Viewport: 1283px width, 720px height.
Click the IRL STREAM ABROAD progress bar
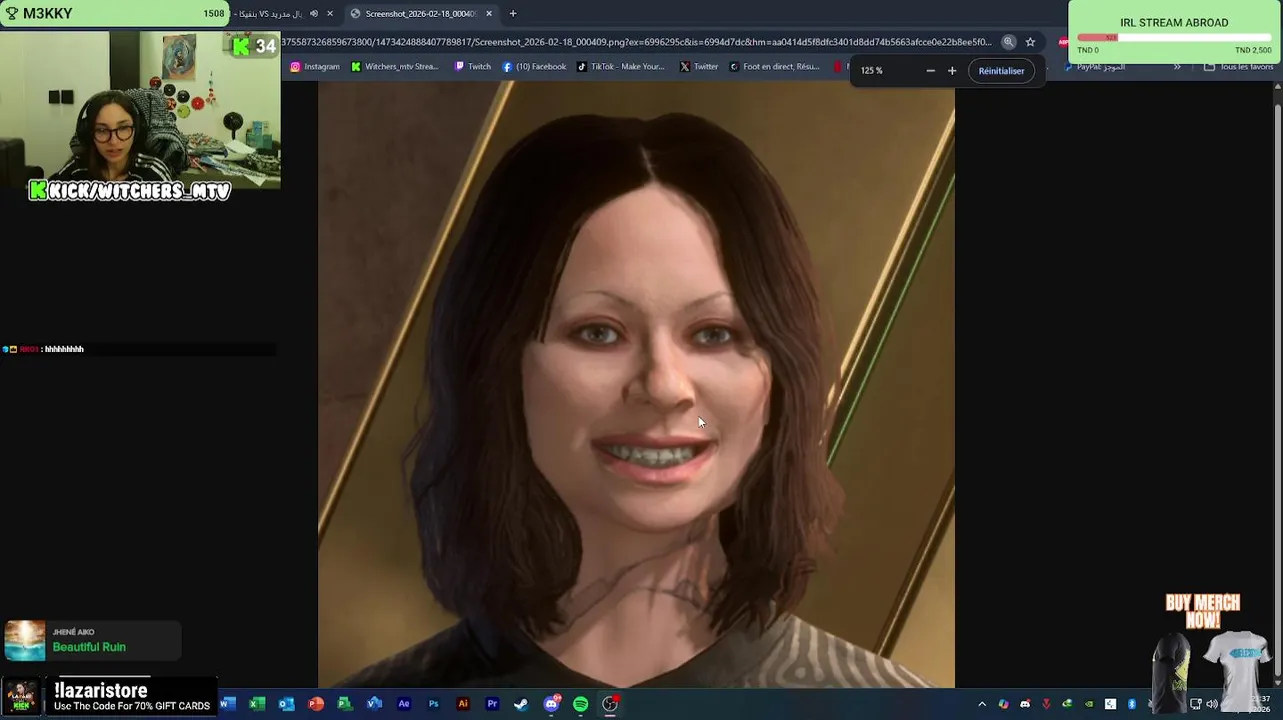1174,38
